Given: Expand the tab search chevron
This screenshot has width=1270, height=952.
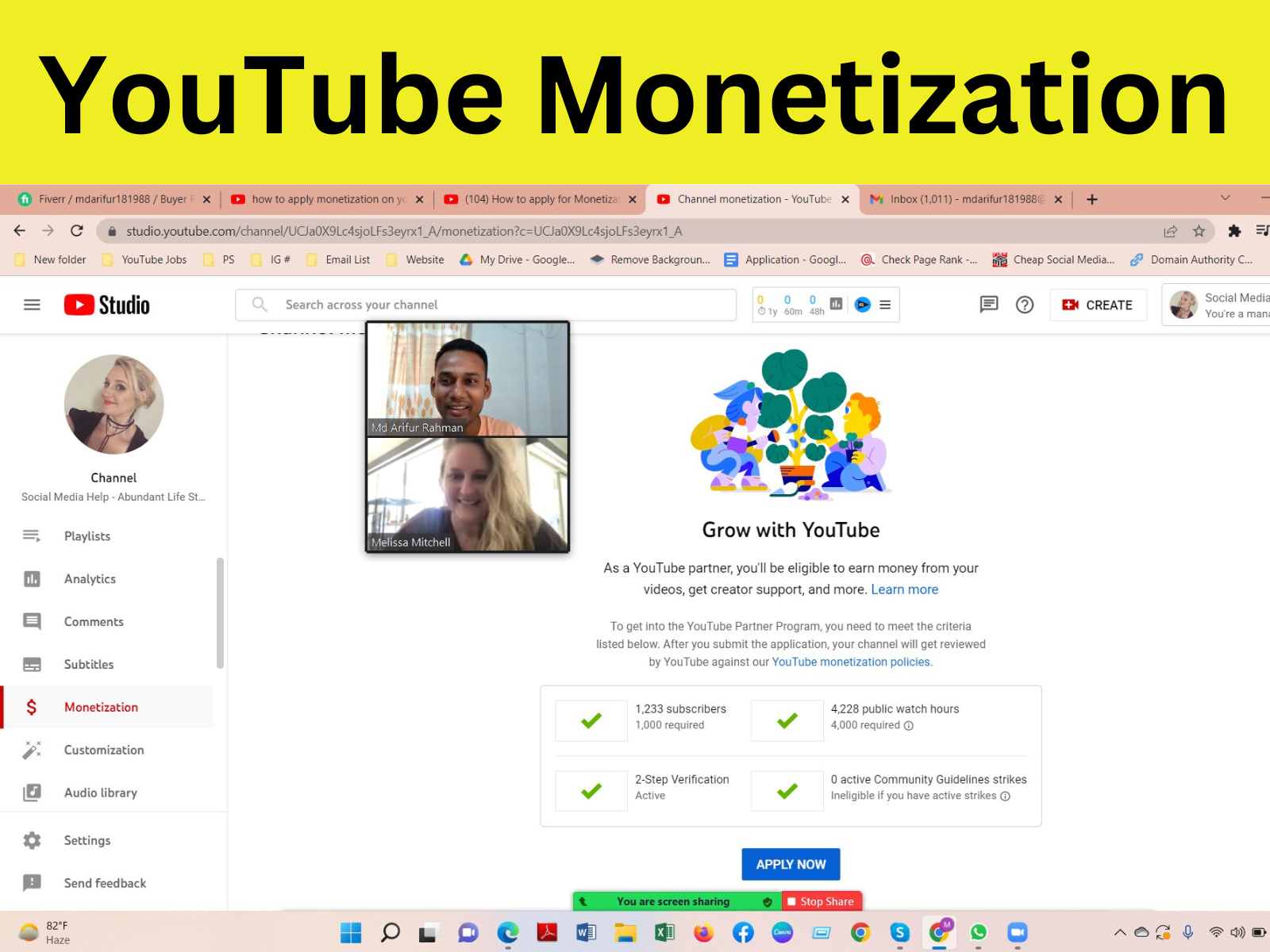Looking at the screenshot, I should pos(1226,198).
